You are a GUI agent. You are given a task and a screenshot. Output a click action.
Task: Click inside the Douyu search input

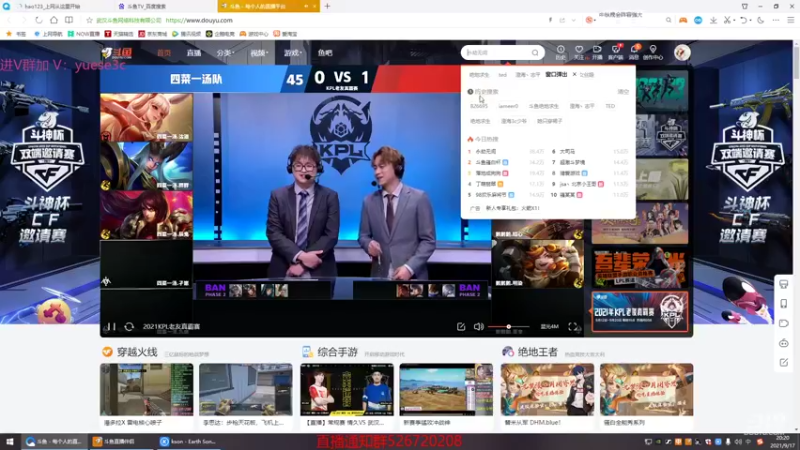[497, 53]
